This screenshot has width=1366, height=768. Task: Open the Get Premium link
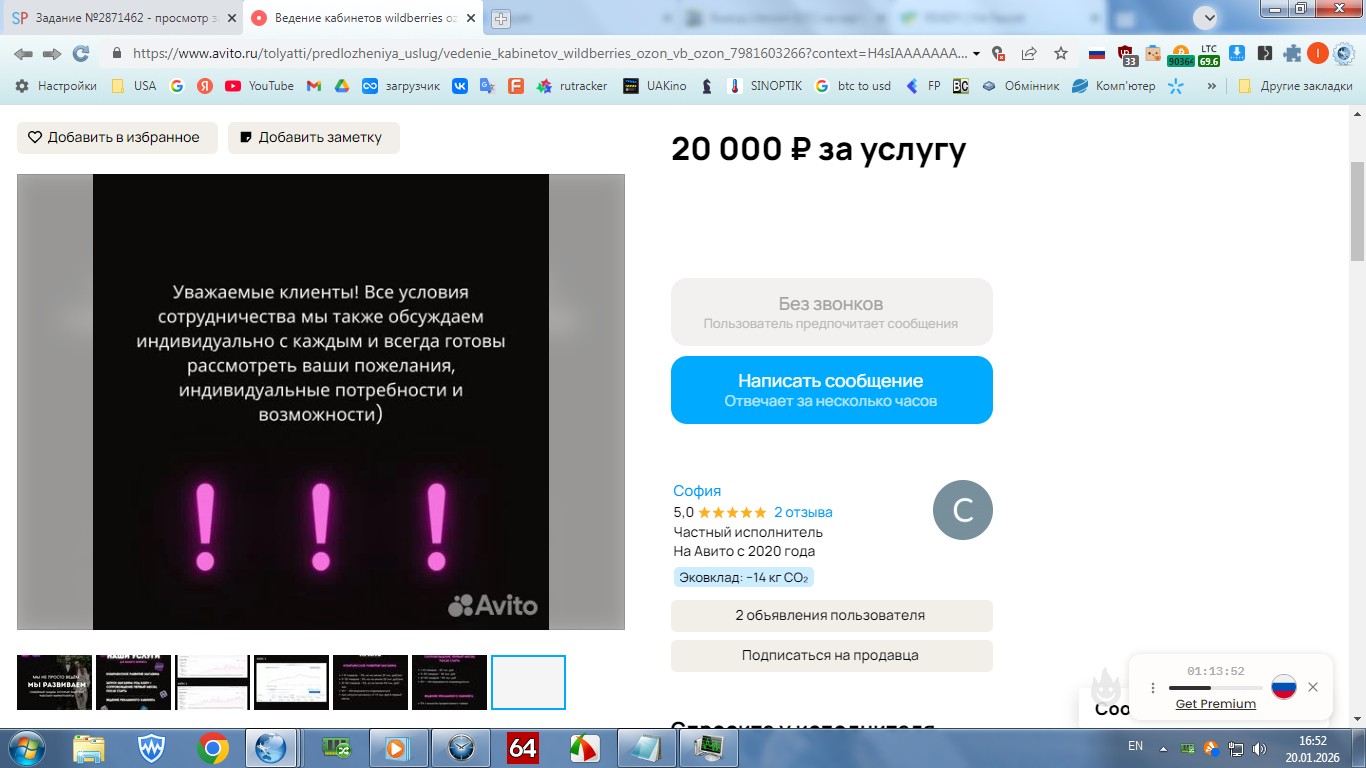point(1216,704)
